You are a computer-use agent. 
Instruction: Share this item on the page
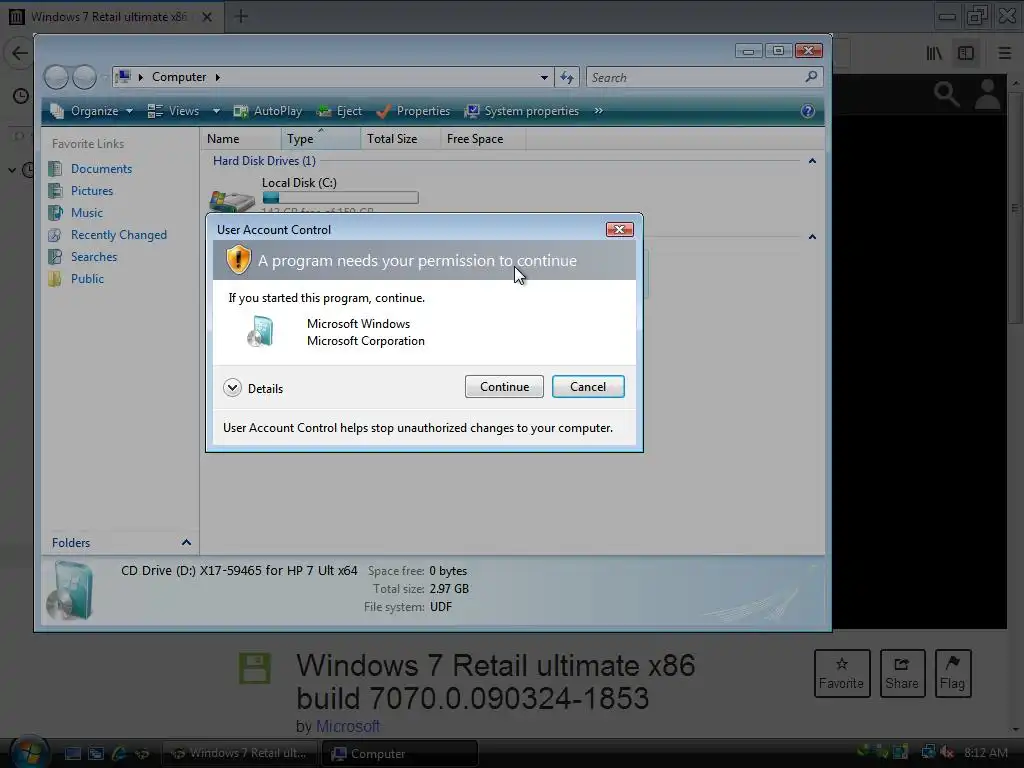(902, 673)
